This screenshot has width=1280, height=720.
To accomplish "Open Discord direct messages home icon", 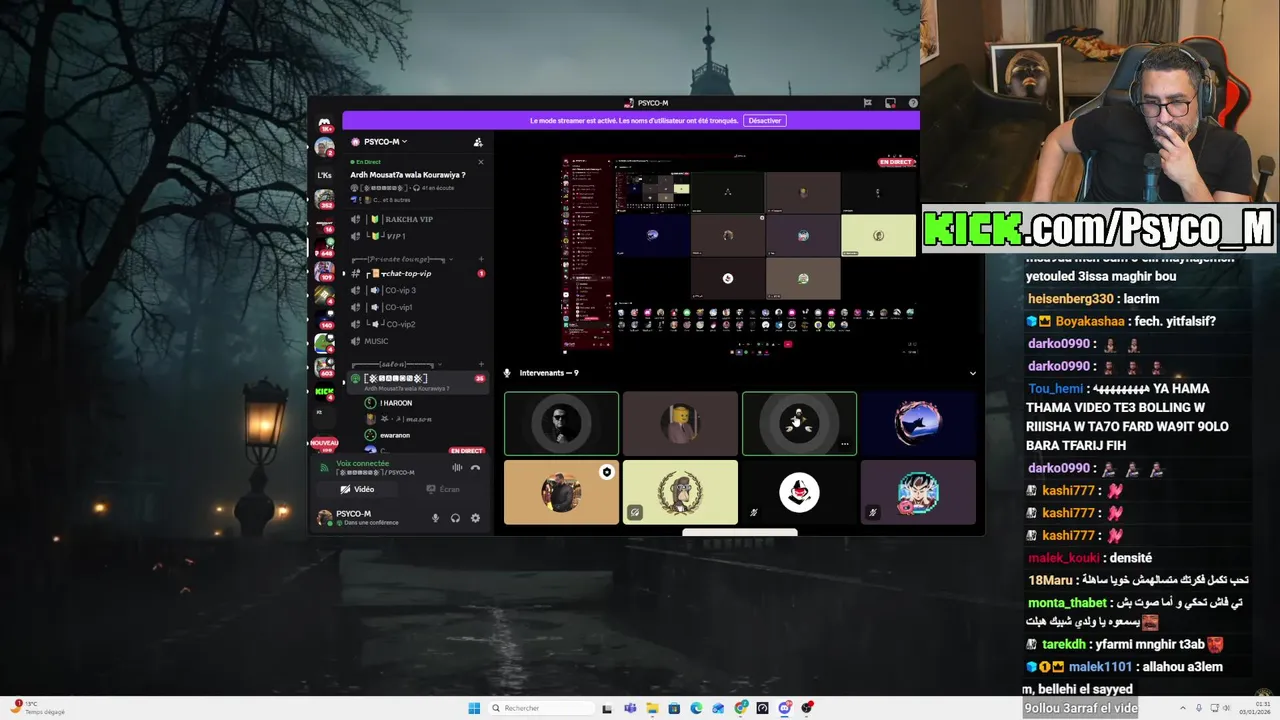I will pyautogui.click(x=324, y=123).
